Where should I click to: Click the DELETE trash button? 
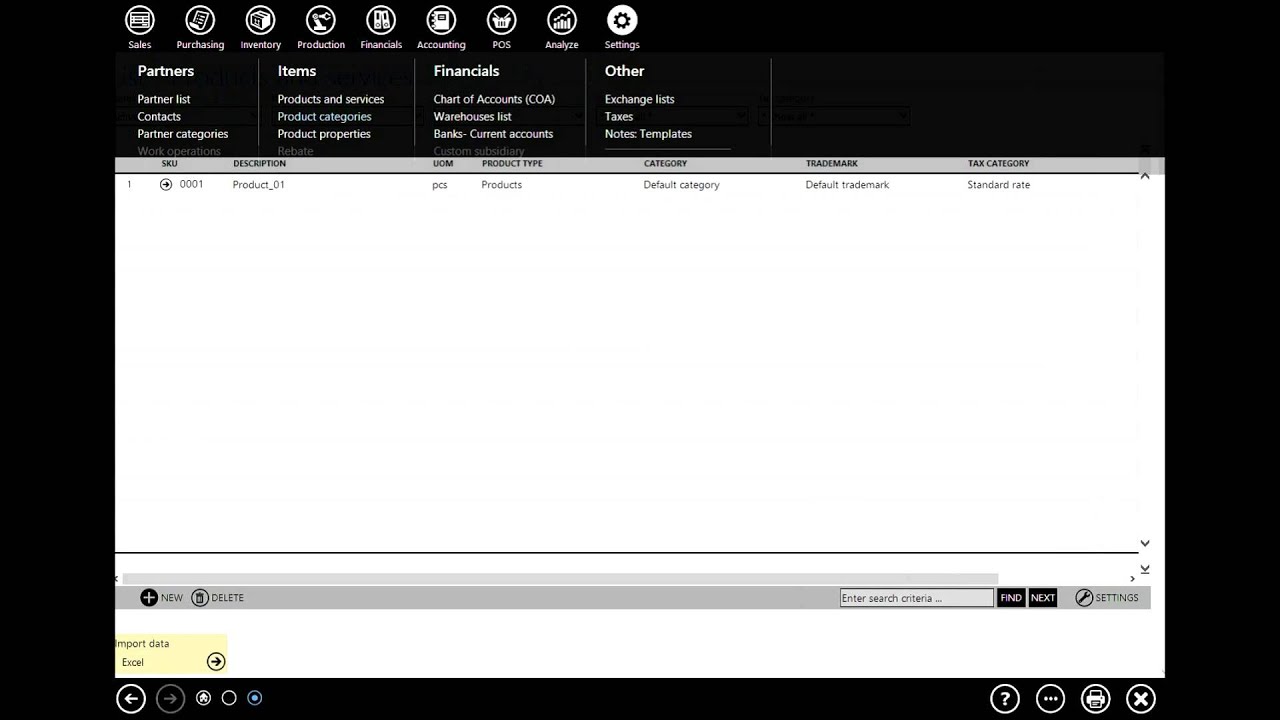pos(217,598)
